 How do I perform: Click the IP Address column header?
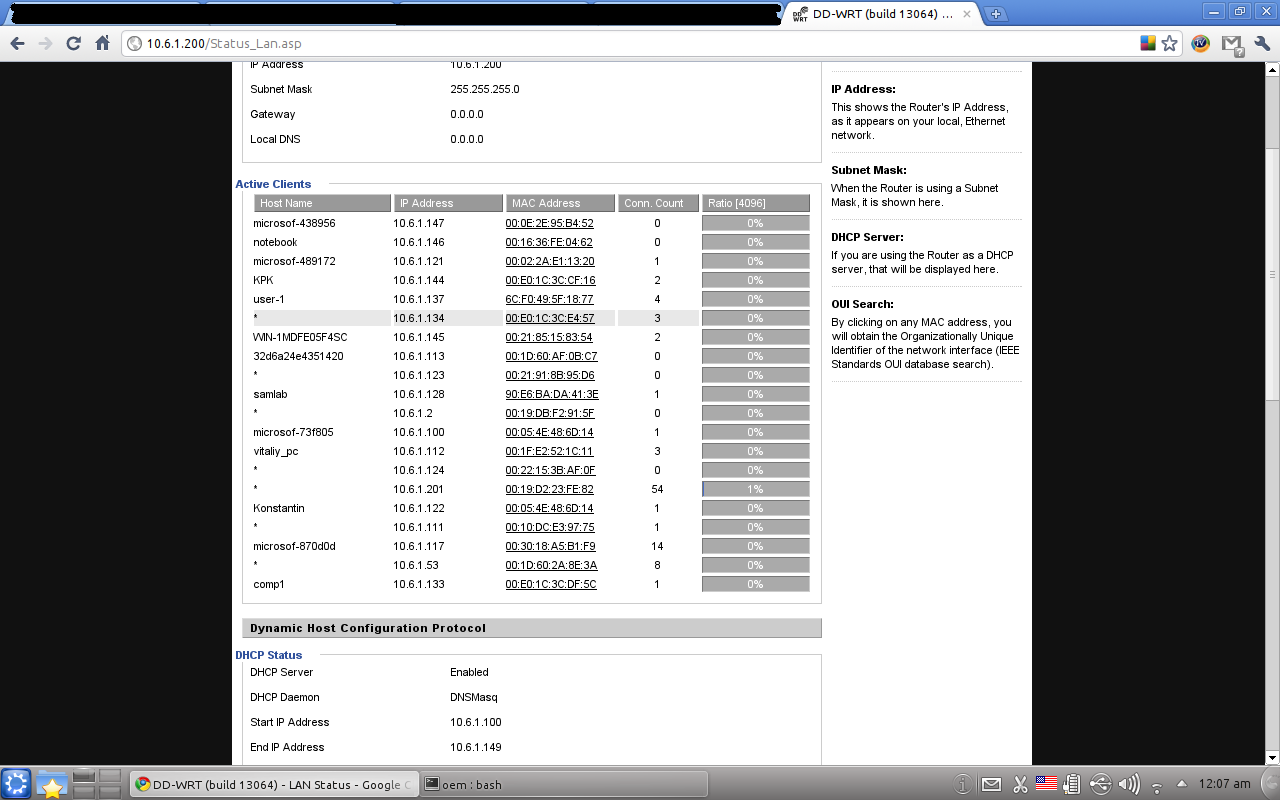[448, 203]
